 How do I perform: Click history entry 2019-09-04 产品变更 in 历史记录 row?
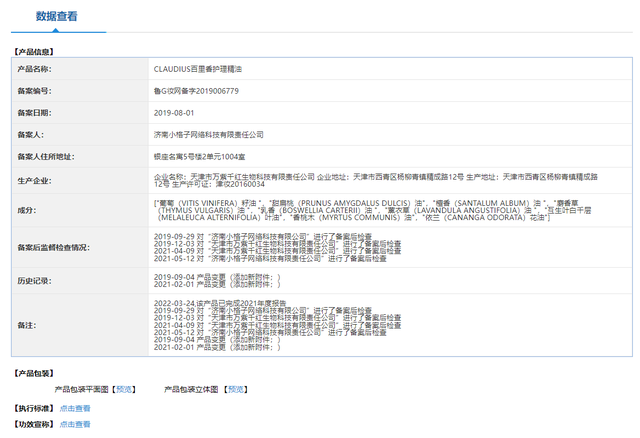(x=217, y=277)
